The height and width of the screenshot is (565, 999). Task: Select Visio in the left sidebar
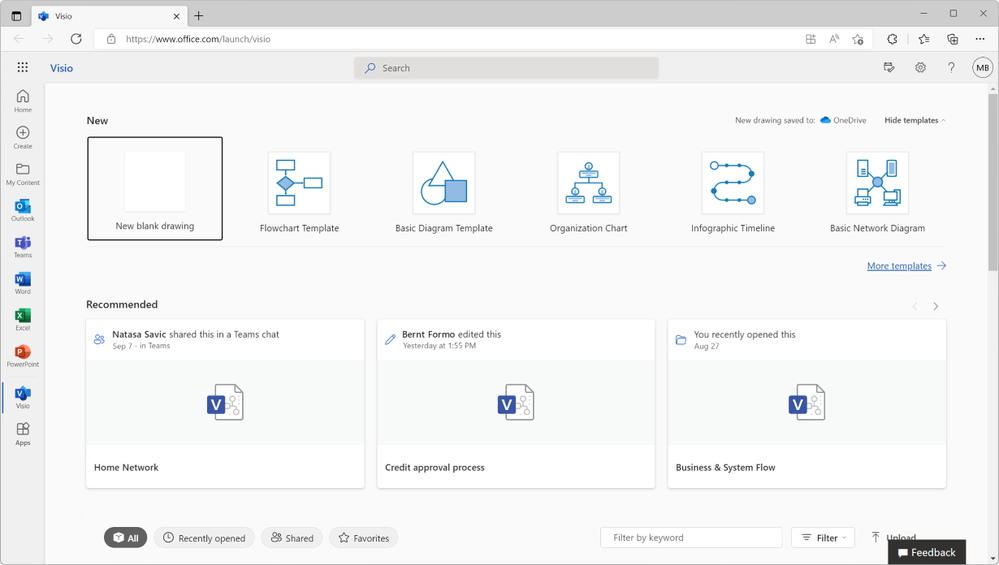[23, 397]
